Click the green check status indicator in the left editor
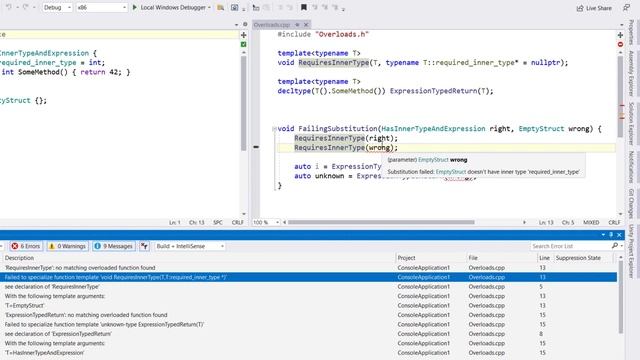The height and width of the screenshot is (360, 640). pyautogui.click(x=244, y=44)
